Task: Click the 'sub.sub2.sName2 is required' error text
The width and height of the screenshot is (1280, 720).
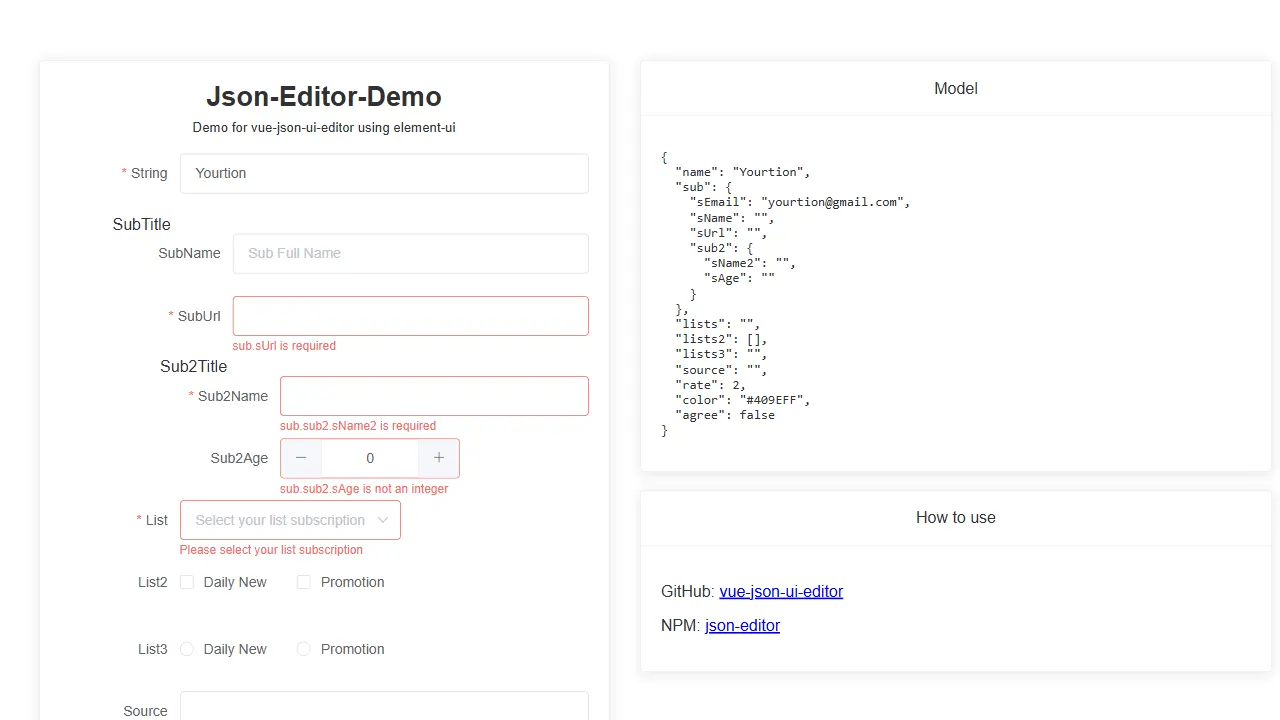Action: (358, 426)
